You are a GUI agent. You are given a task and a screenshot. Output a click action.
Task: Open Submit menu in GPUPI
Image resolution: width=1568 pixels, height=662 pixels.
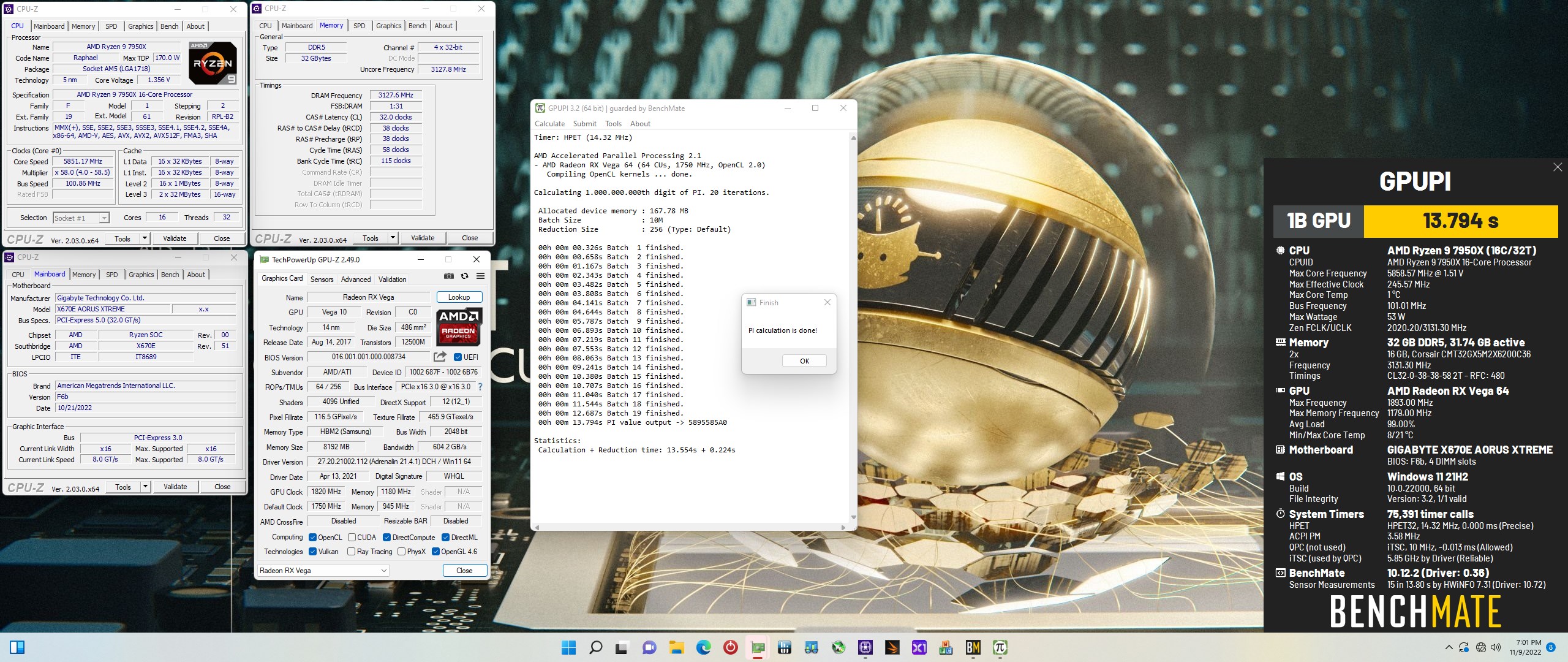tap(584, 124)
